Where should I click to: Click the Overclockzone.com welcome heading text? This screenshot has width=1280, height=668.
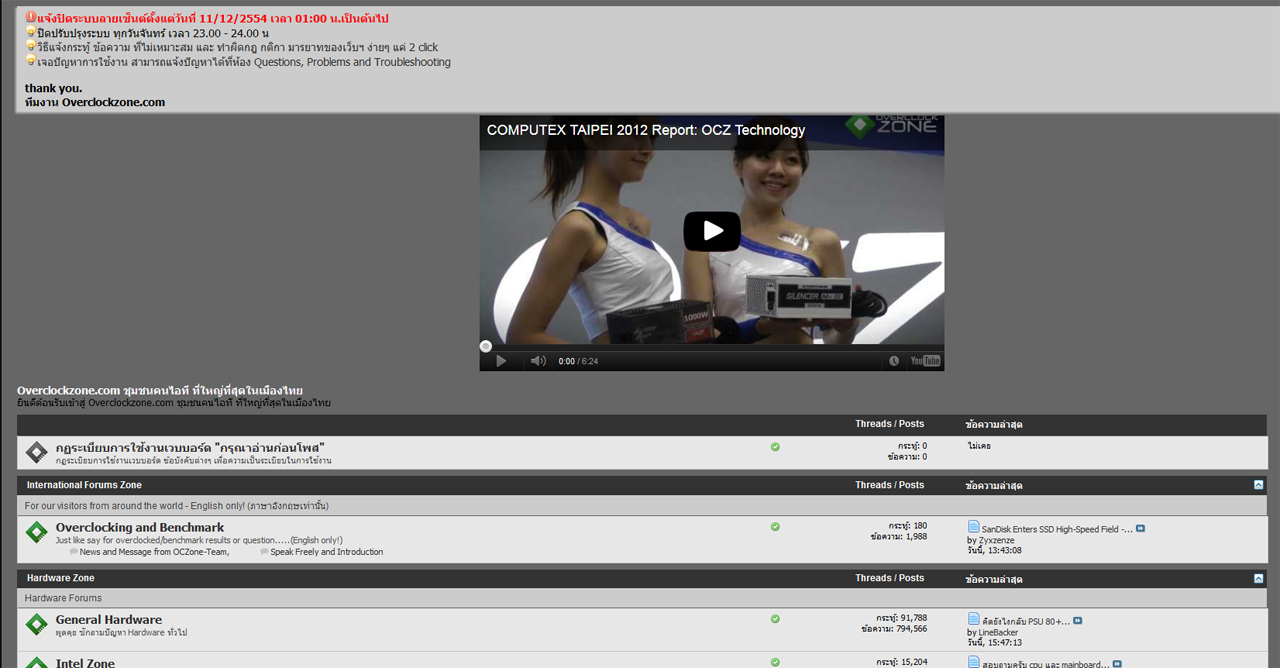160,390
